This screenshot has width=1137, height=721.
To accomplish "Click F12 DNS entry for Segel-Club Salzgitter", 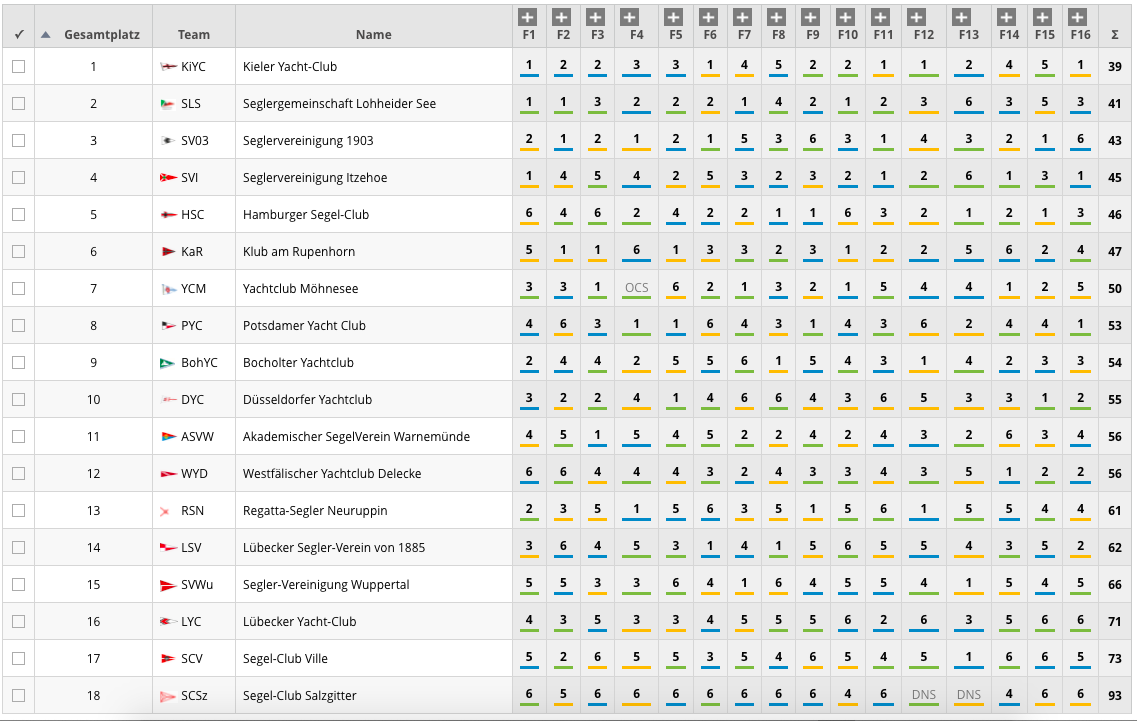I will 923,695.
